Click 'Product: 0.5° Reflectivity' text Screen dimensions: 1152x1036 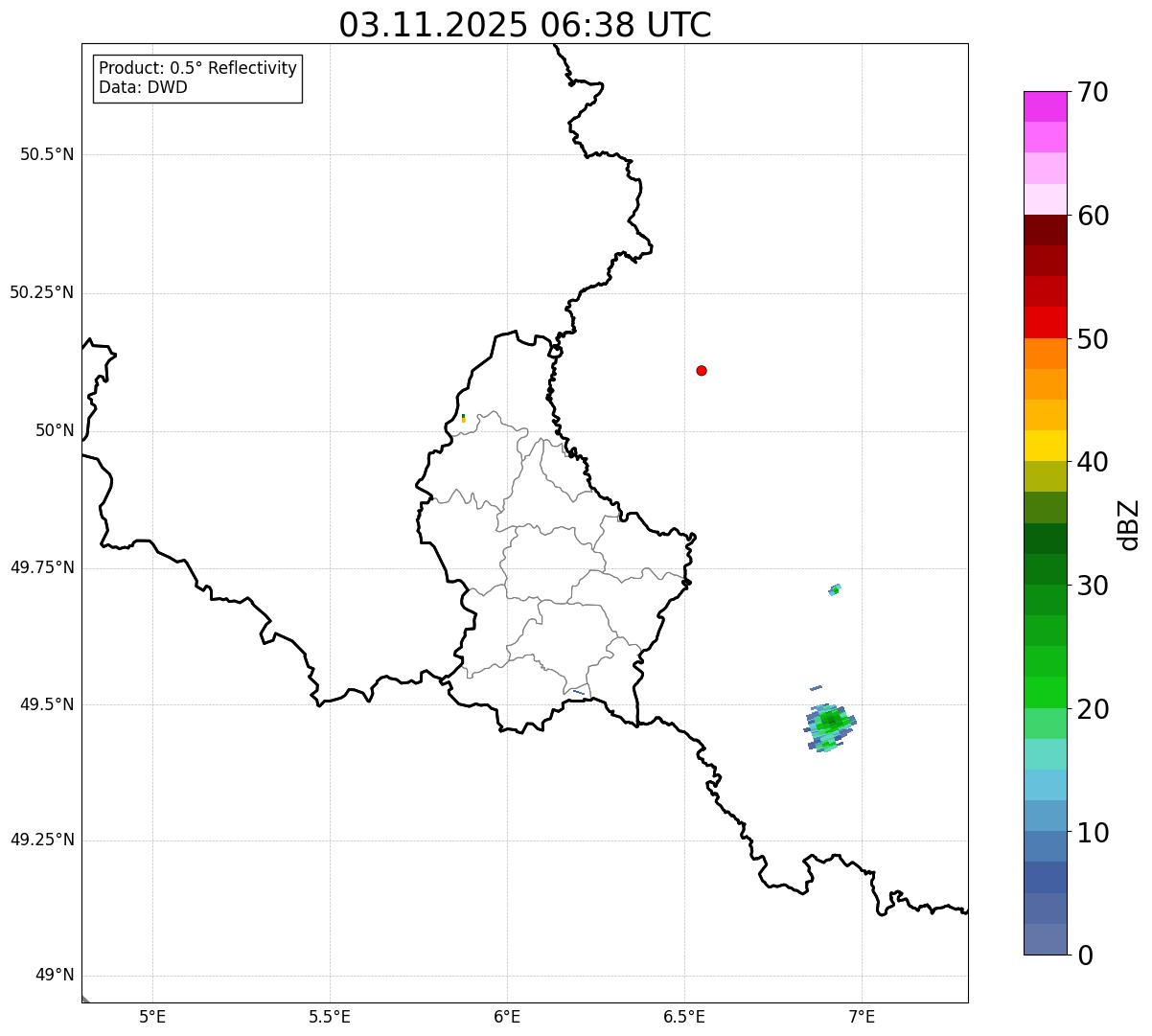point(198,68)
